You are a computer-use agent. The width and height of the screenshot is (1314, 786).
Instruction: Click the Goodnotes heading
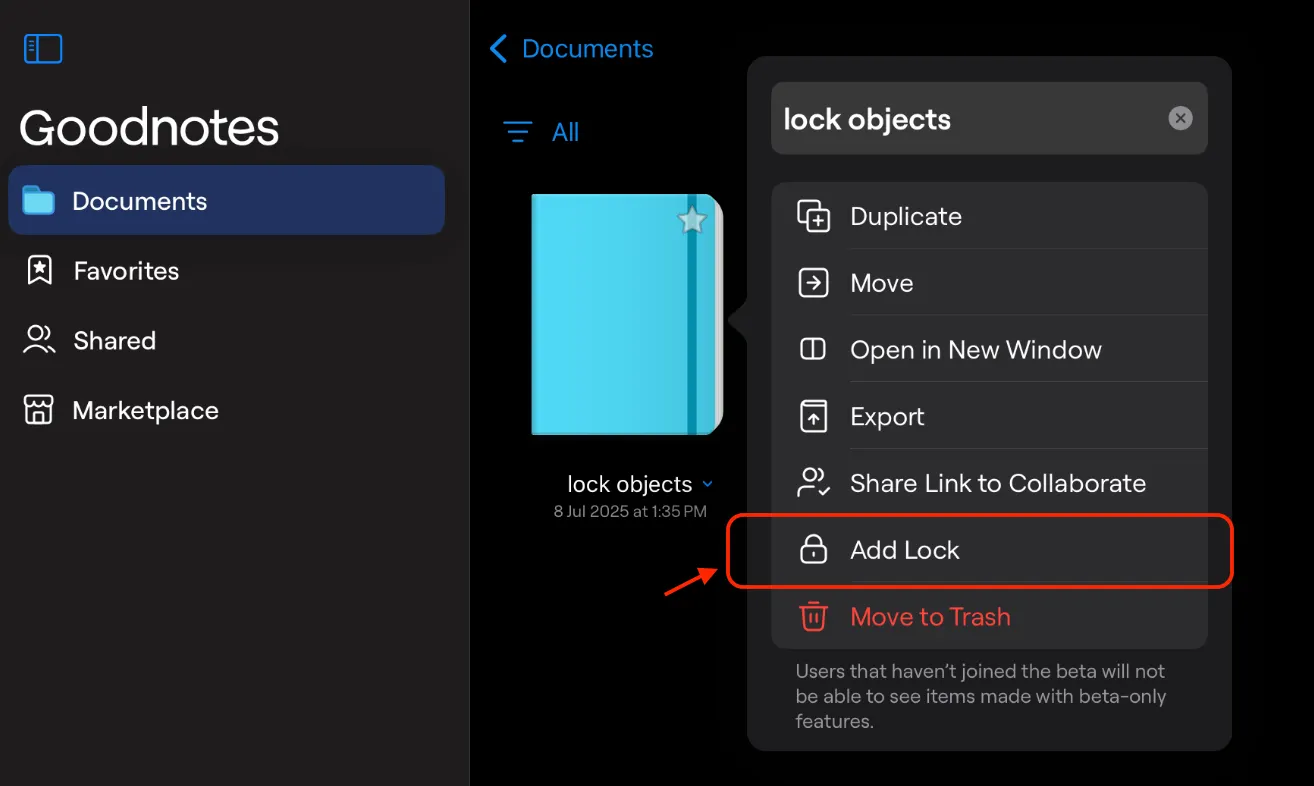pos(149,128)
